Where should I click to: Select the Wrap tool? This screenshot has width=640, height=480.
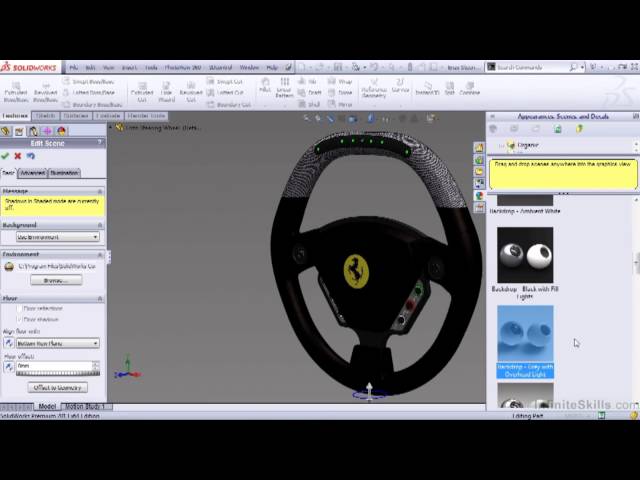coord(340,82)
